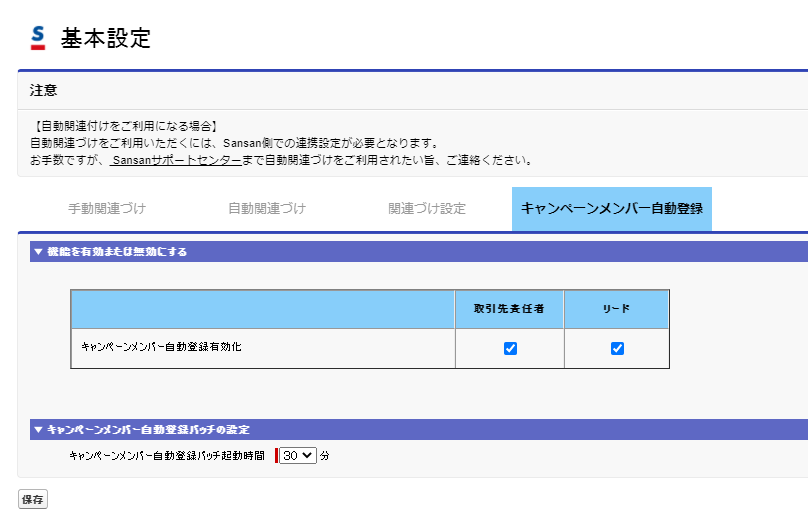Collapse the キャンペーンメンバー自動登録バッチの設定 section triangle
This screenshot has width=808, height=518.
tap(38, 430)
